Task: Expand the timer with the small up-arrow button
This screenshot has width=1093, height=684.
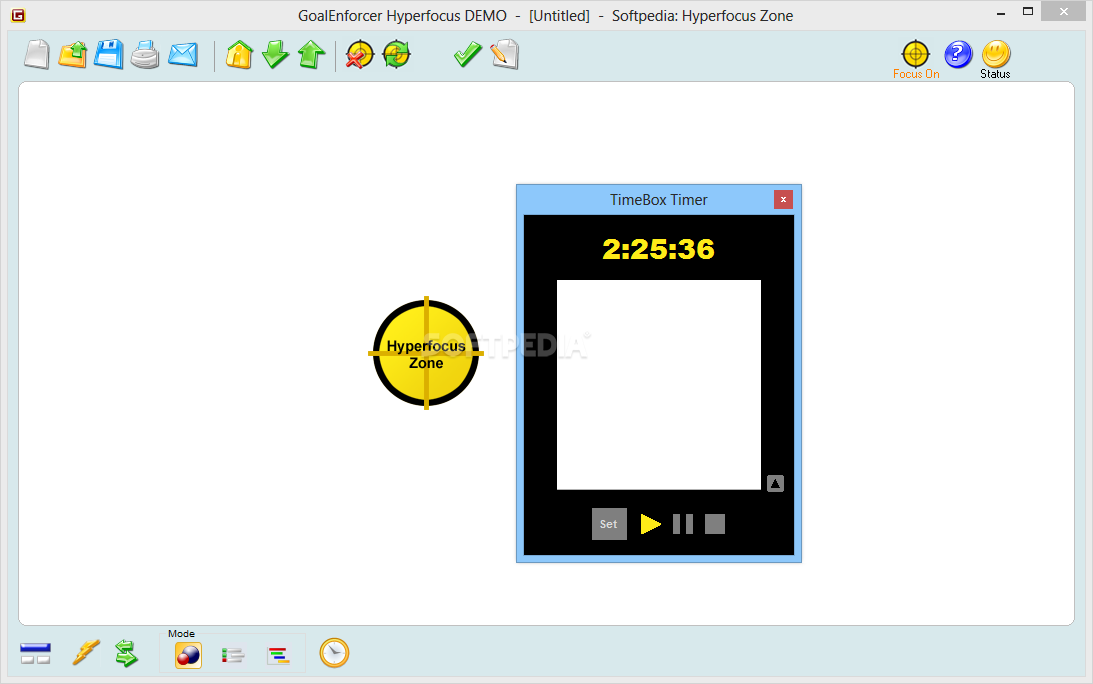Action: coord(775,483)
